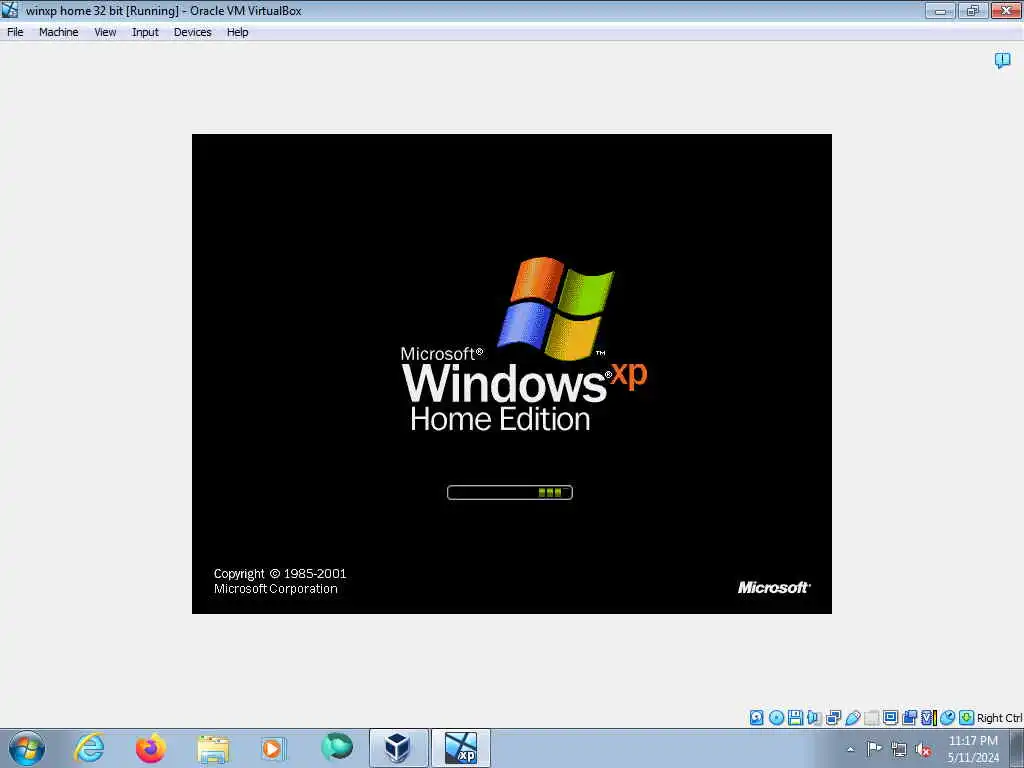Click the optical disc drive indicator
The height and width of the screenshot is (768, 1024).
[776, 718]
